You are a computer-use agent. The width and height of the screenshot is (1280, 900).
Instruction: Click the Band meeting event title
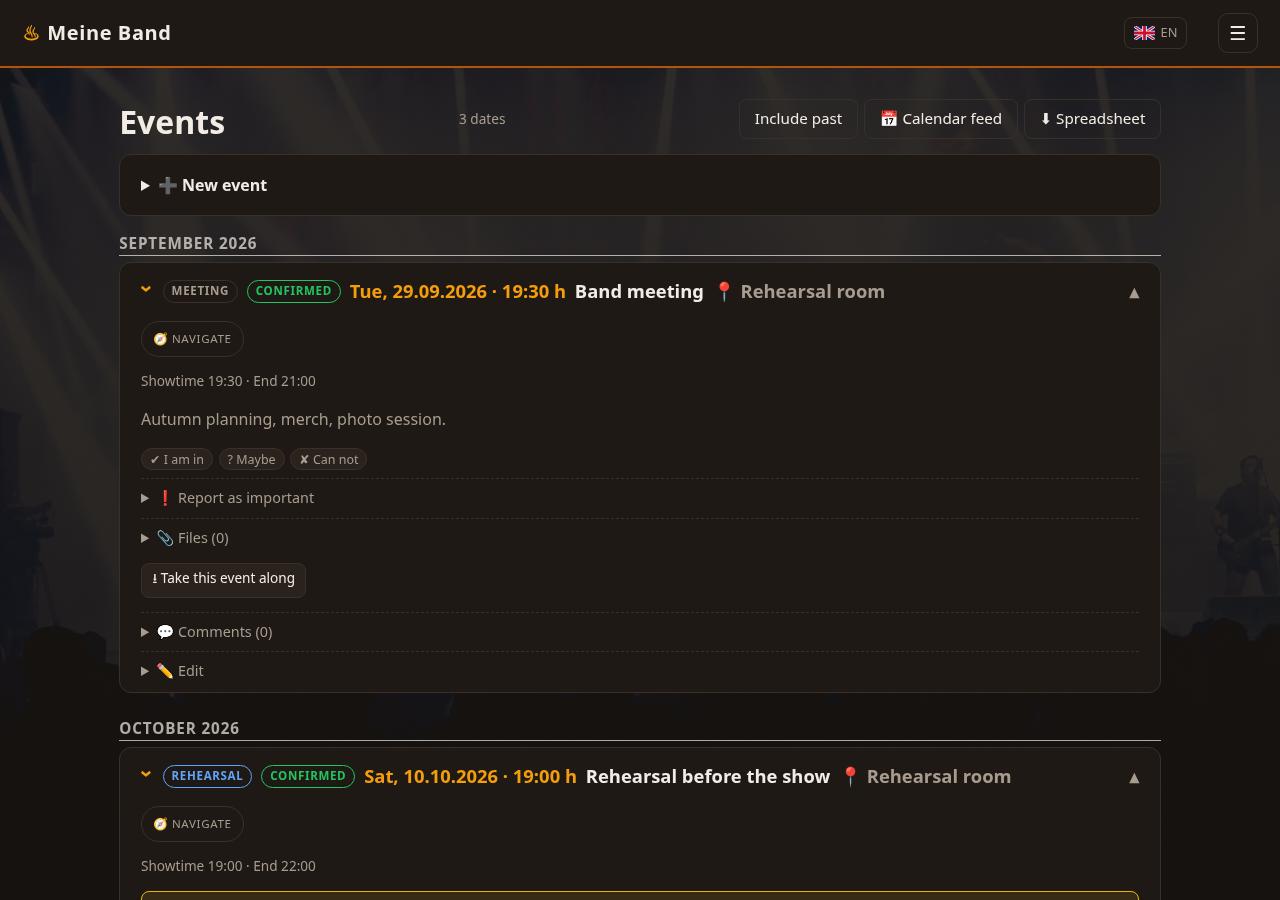pos(639,292)
